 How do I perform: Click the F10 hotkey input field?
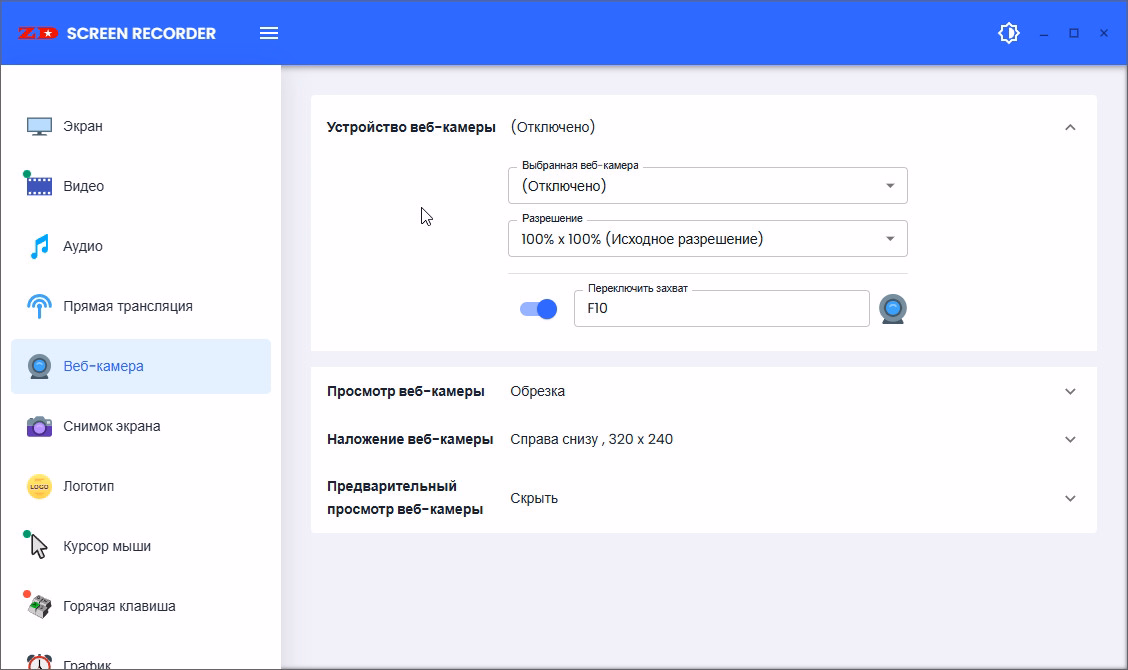[720, 309]
